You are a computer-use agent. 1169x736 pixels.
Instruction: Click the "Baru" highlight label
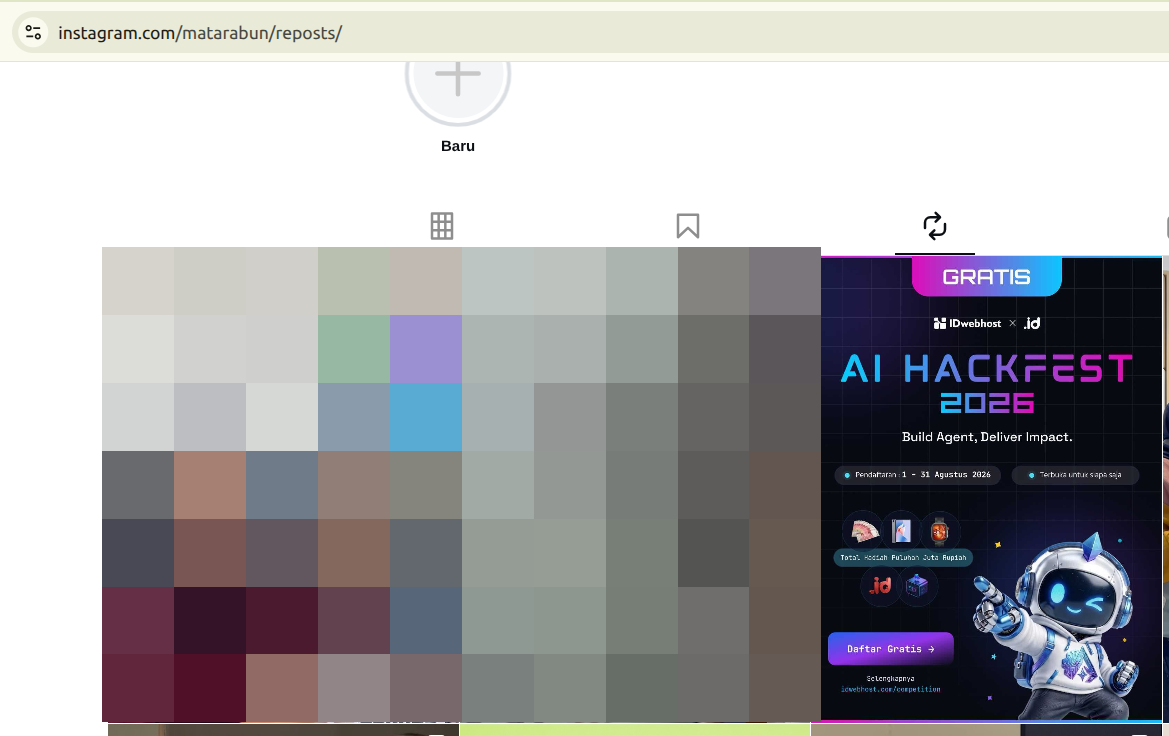458,146
